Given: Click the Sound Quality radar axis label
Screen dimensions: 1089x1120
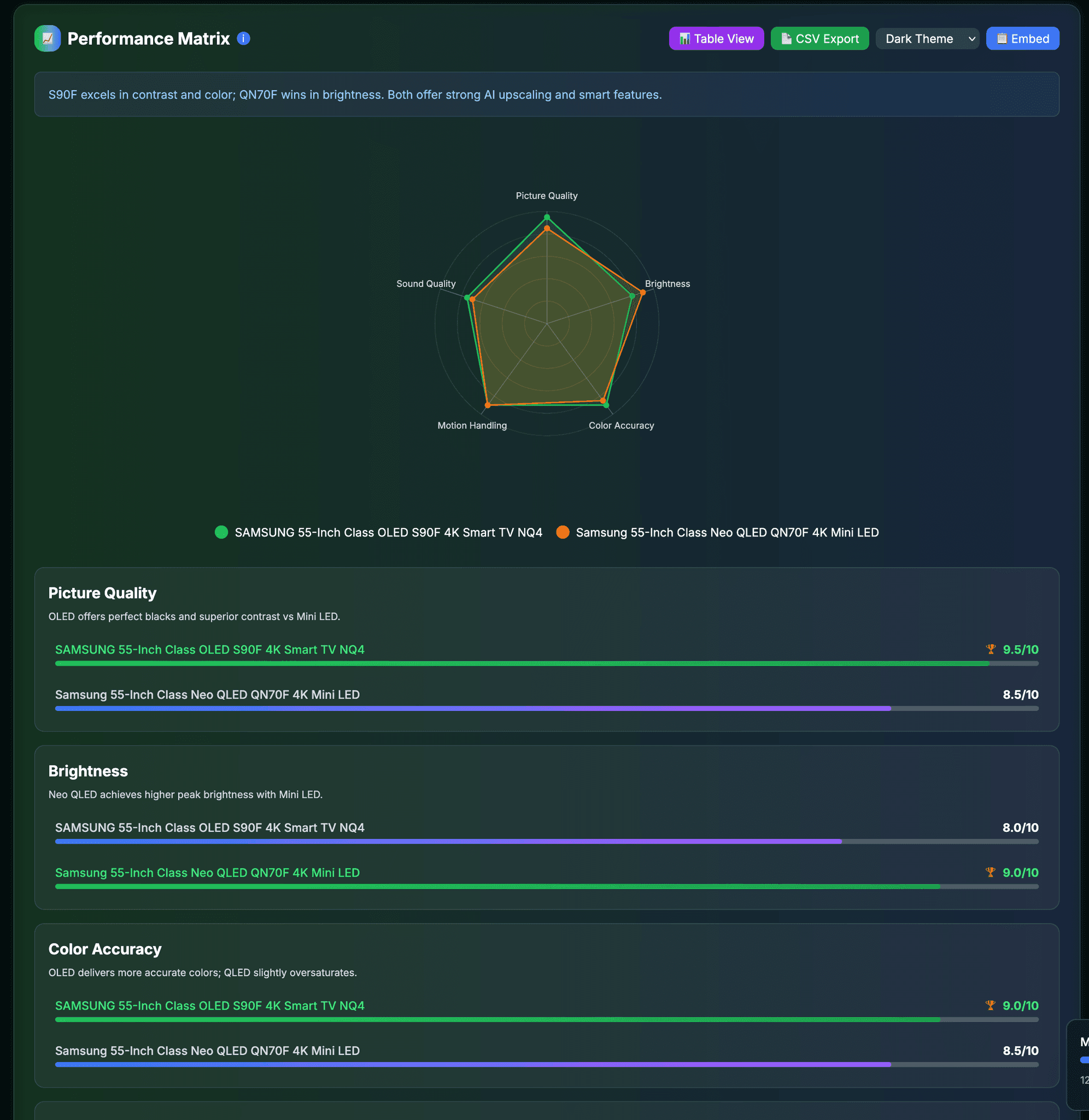Looking at the screenshot, I should (425, 284).
